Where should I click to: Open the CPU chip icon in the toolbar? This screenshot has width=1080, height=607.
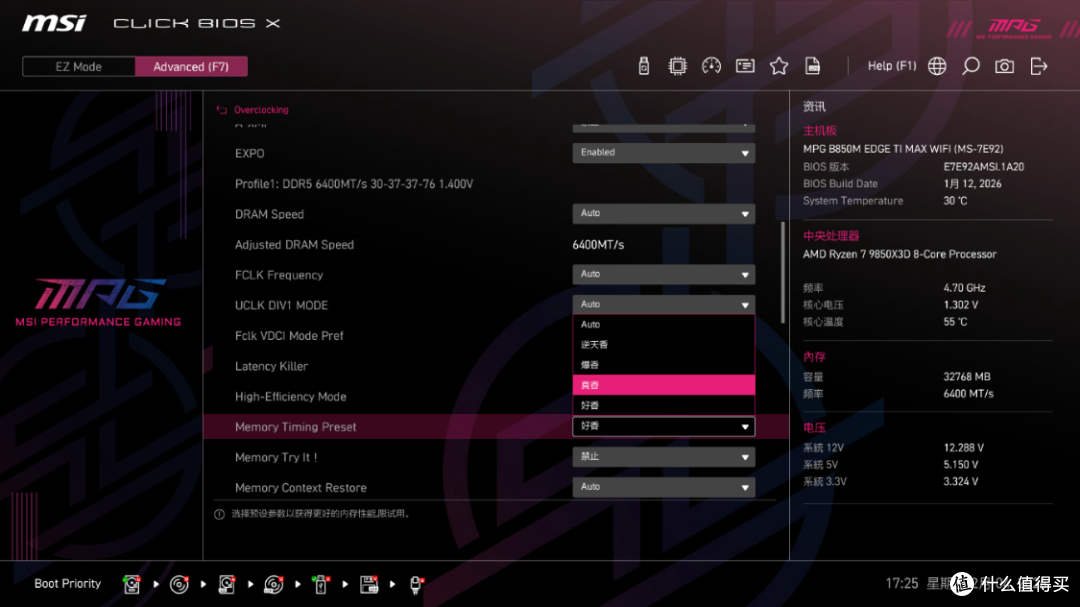677,66
